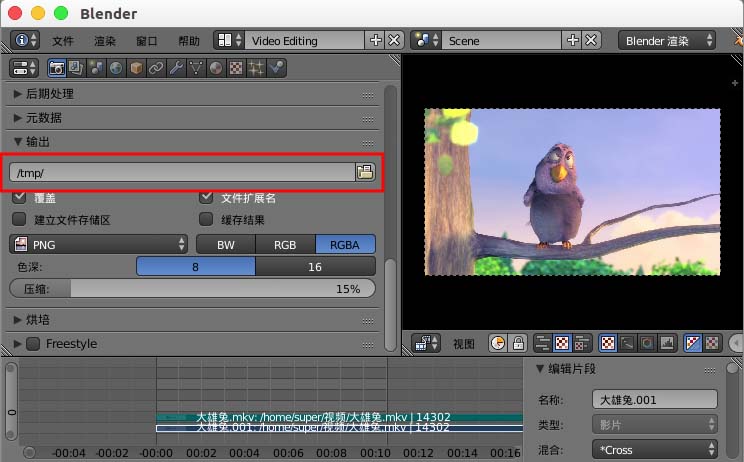Image resolution: width=744 pixels, height=462 pixels.
Task: Open the Object Data tab (triangle icon)
Action: [x=196, y=68]
